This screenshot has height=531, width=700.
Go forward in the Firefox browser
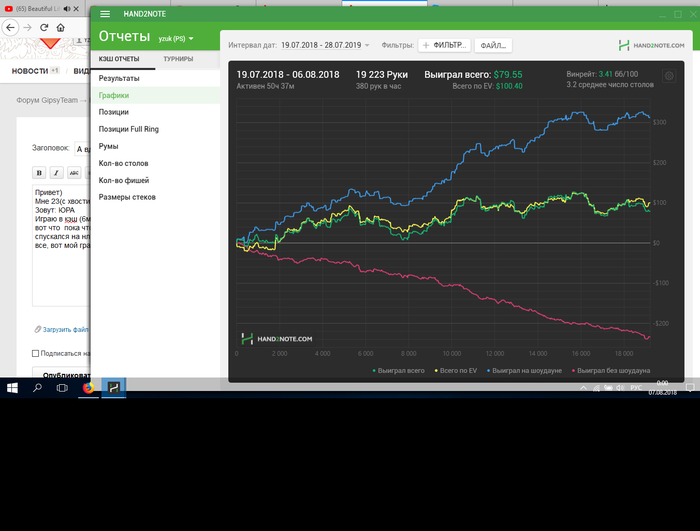(27, 28)
